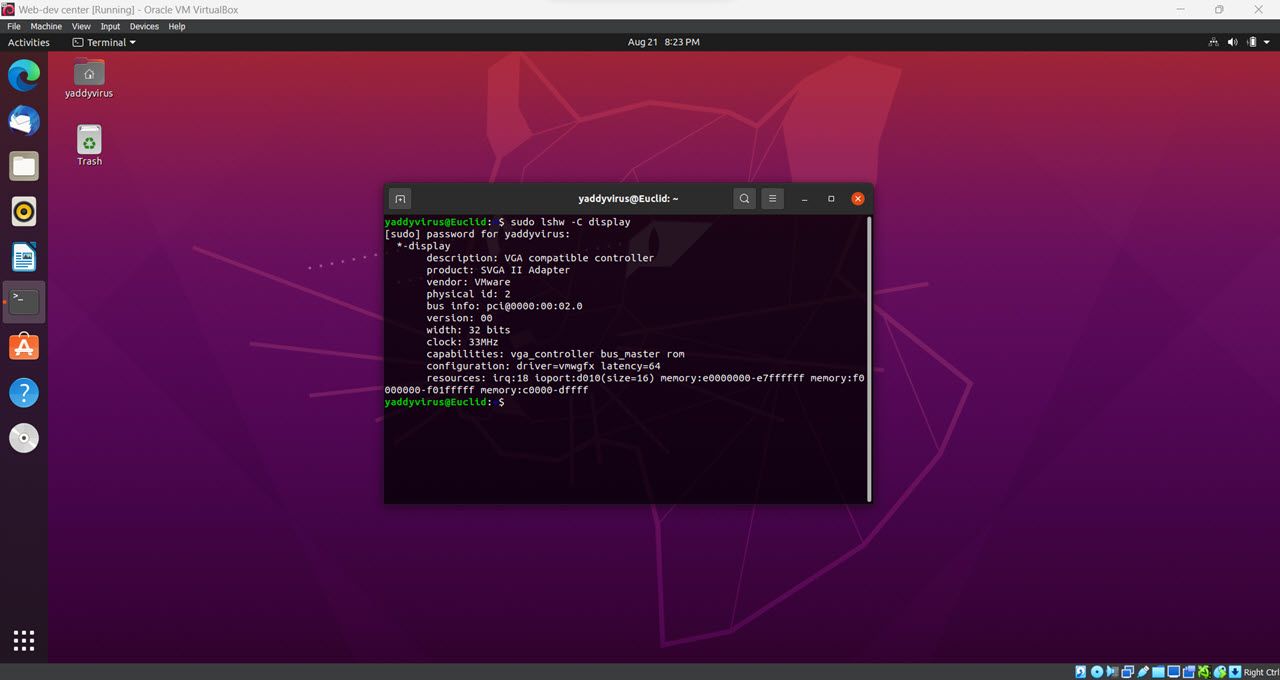Click the USB devices icon in VirtualBox status bar
The width and height of the screenshot is (1280, 680).
[1141, 671]
